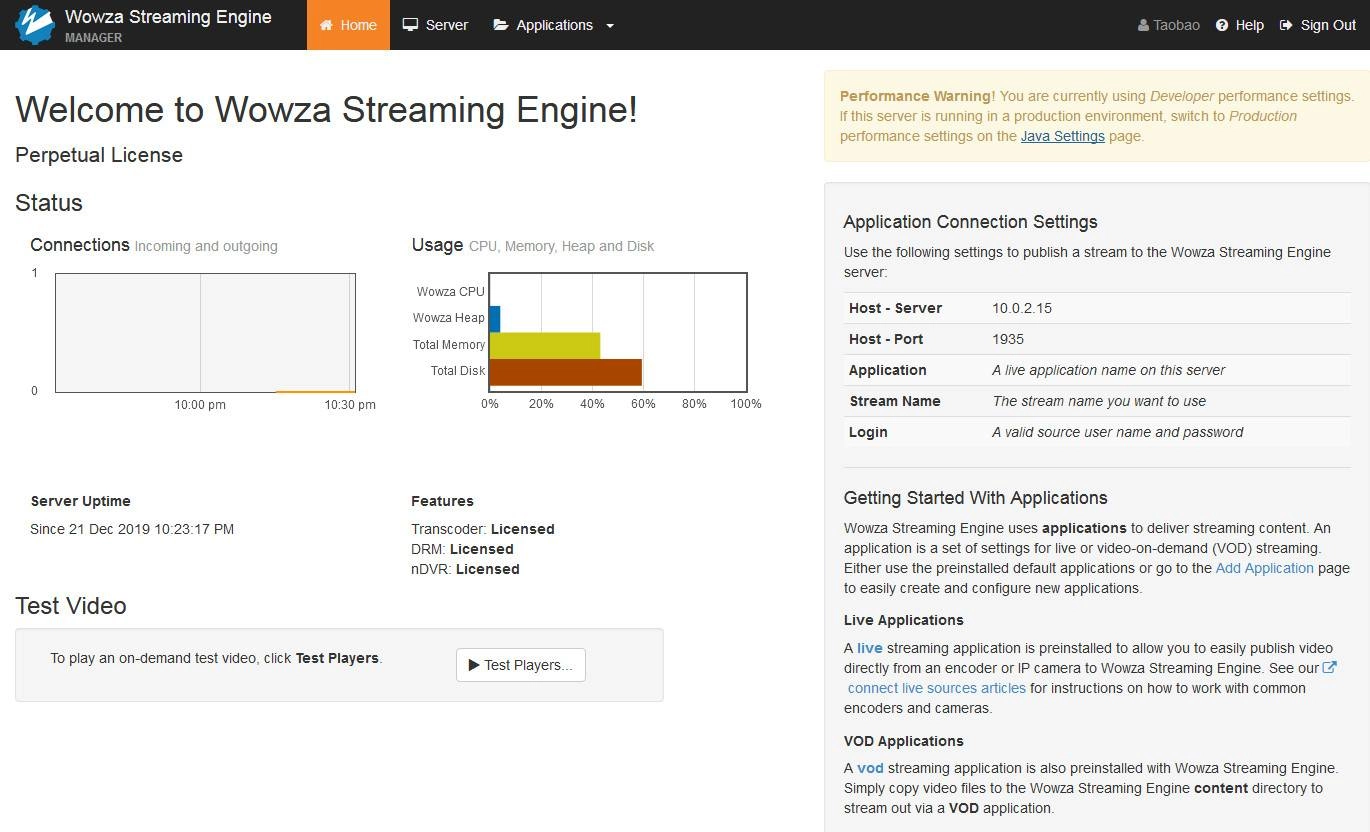This screenshot has height=832, width=1370.
Task: Click the Performance Warning bold text
Action: (x=915, y=96)
